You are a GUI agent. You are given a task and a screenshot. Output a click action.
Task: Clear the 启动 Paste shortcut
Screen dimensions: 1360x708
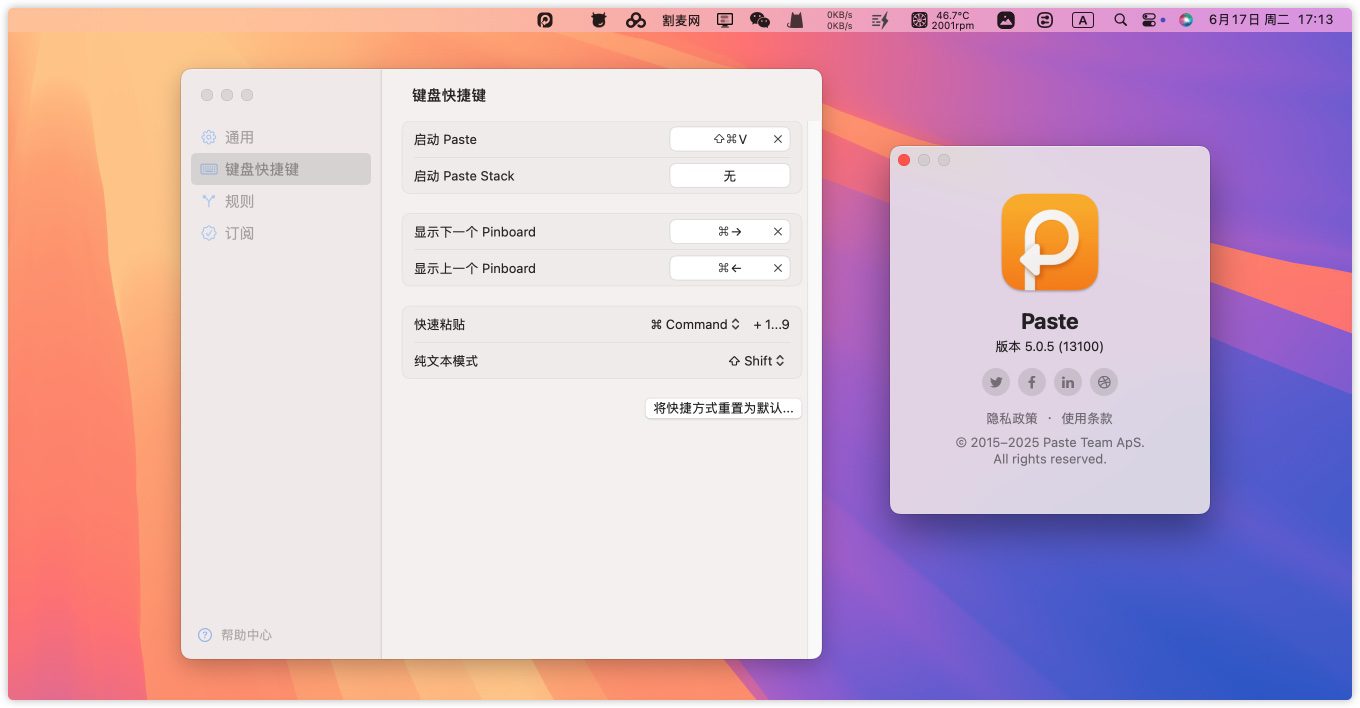pos(778,139)
